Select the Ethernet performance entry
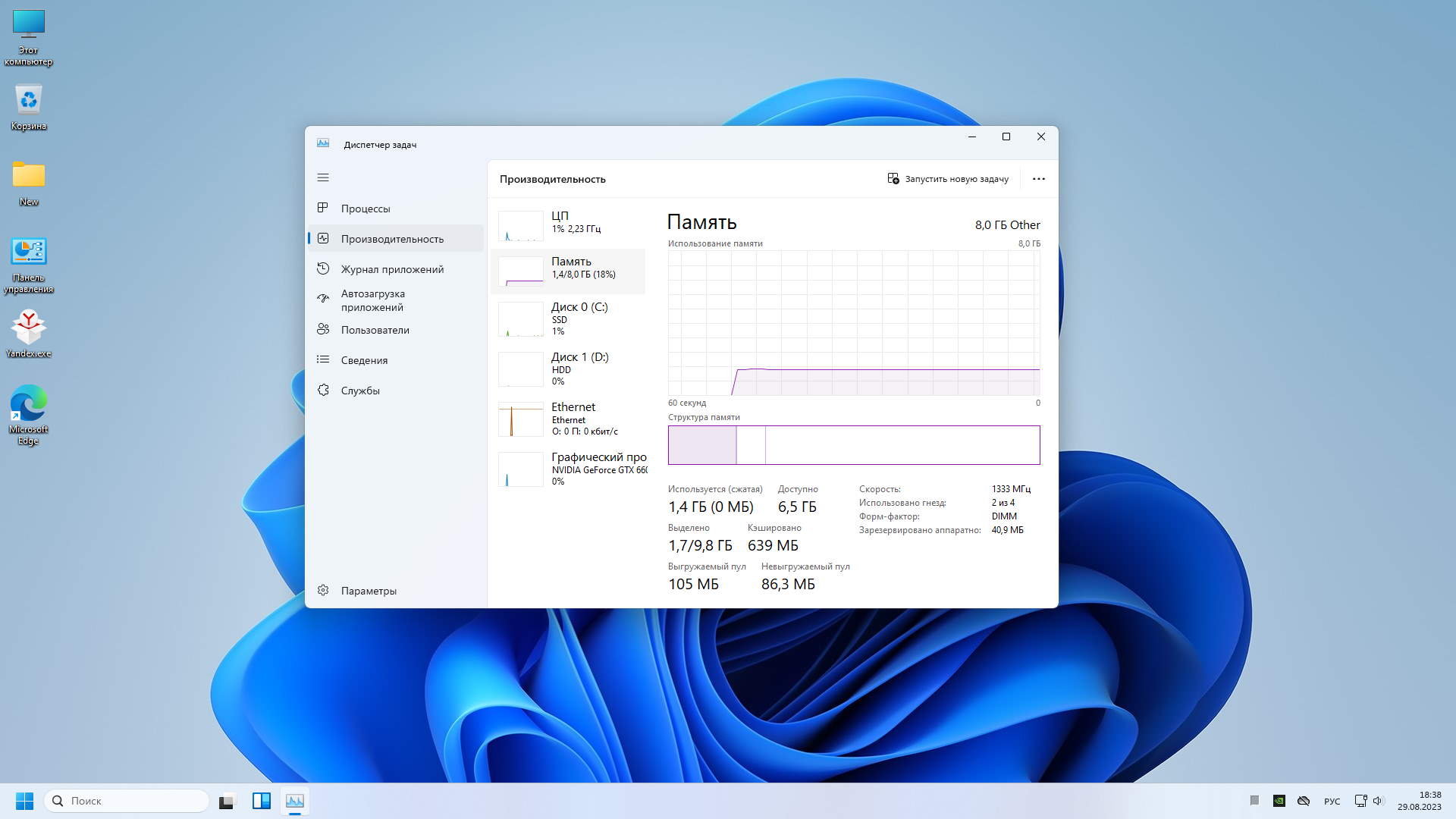 pyautogui.click(x=569, y=419)
